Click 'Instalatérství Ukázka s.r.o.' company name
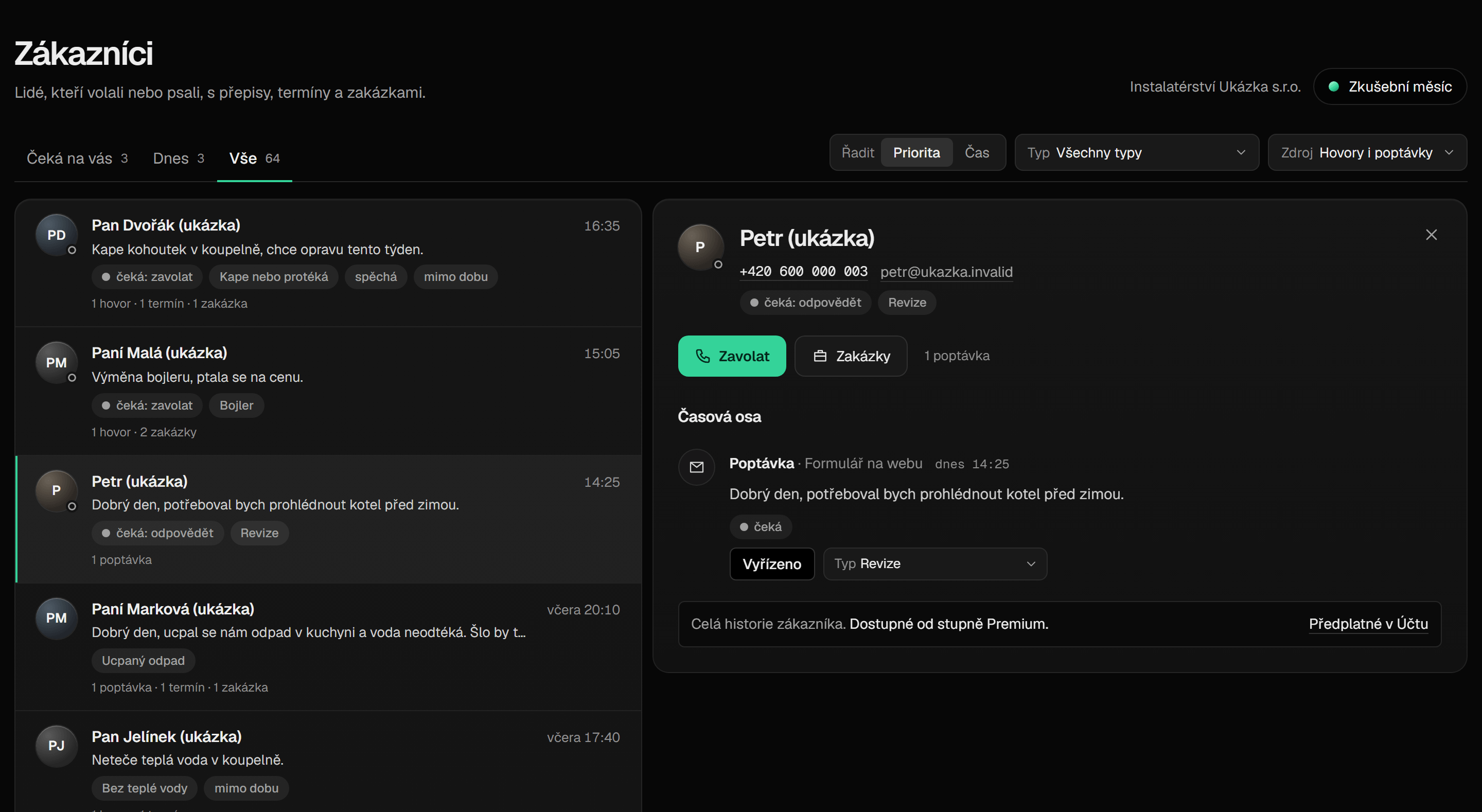This screenshot has width=1482, height=812. click(1215, 86)
